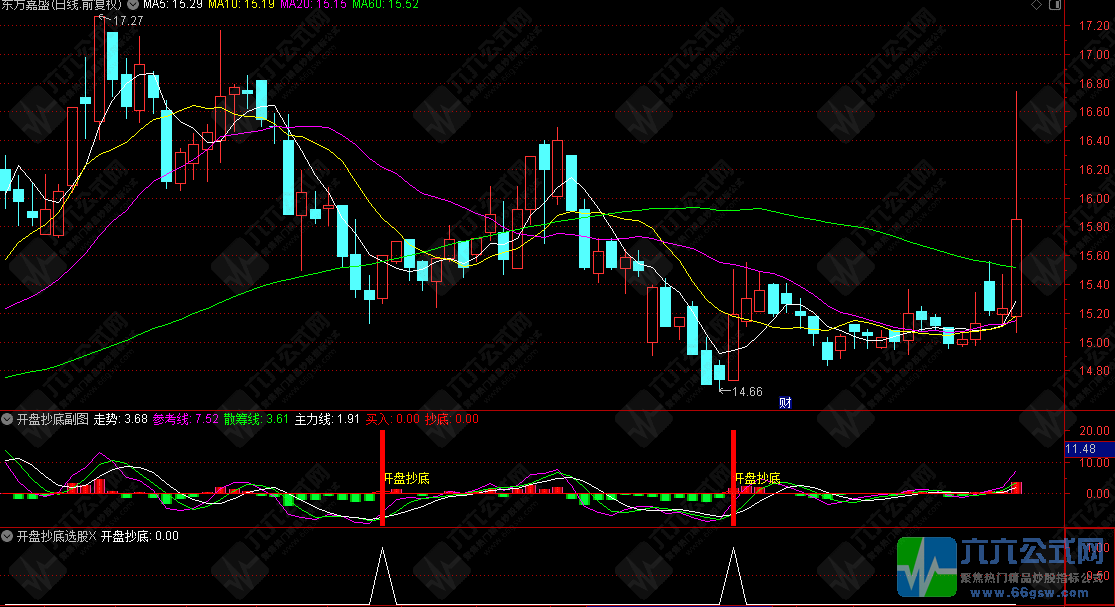Click the MA5 moving average label
This screenshot has height=607, width=1115.
click(173, 4)
